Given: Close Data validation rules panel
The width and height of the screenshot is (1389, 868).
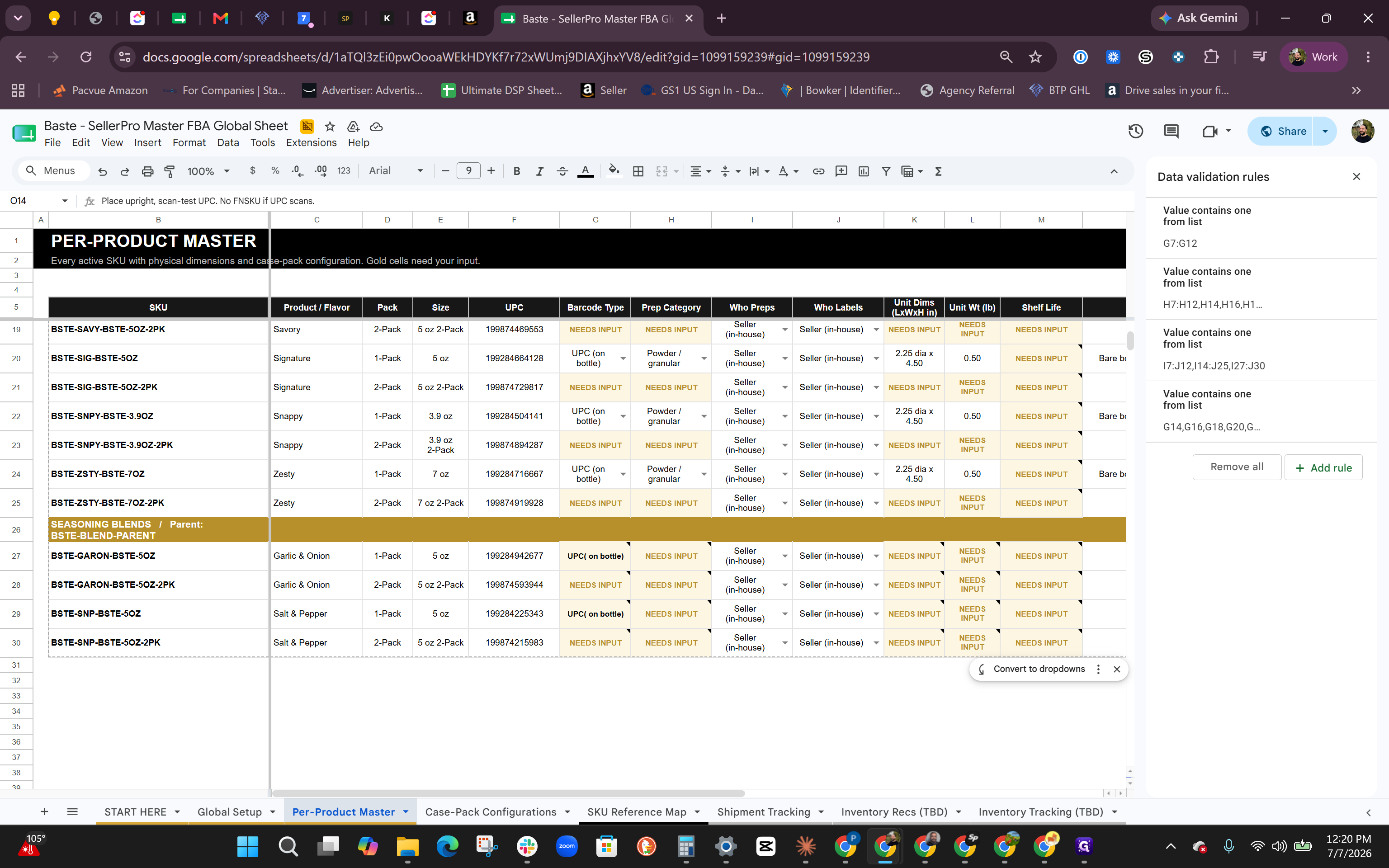Looking at the screenshot, I should click(x=1356, y=177).
